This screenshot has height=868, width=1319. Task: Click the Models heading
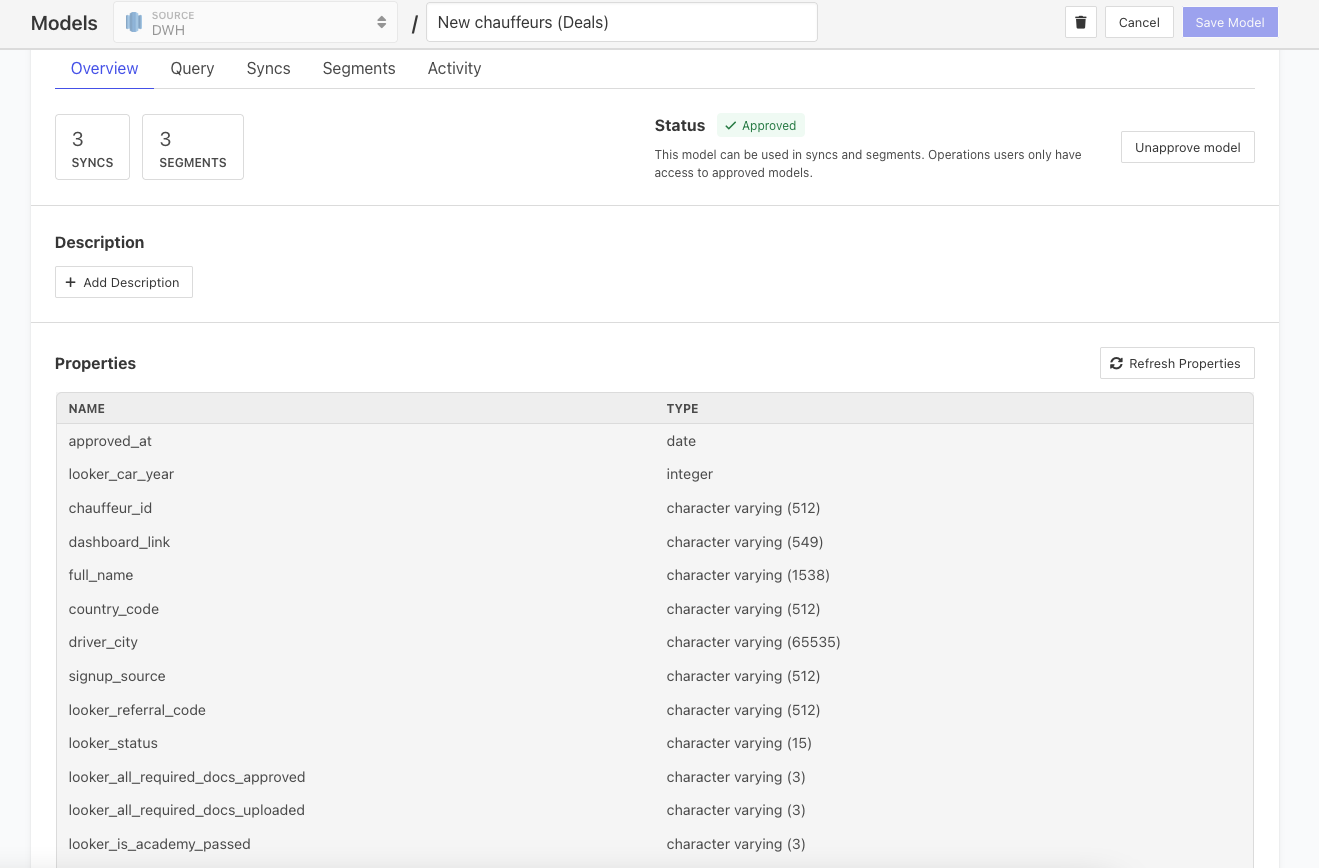(x=64, y=23)
